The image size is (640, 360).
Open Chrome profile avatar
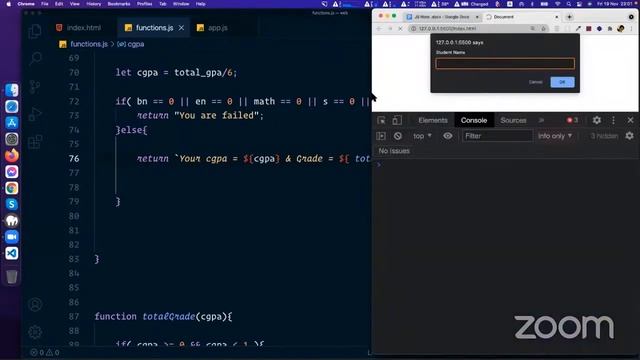coord(621,29)
